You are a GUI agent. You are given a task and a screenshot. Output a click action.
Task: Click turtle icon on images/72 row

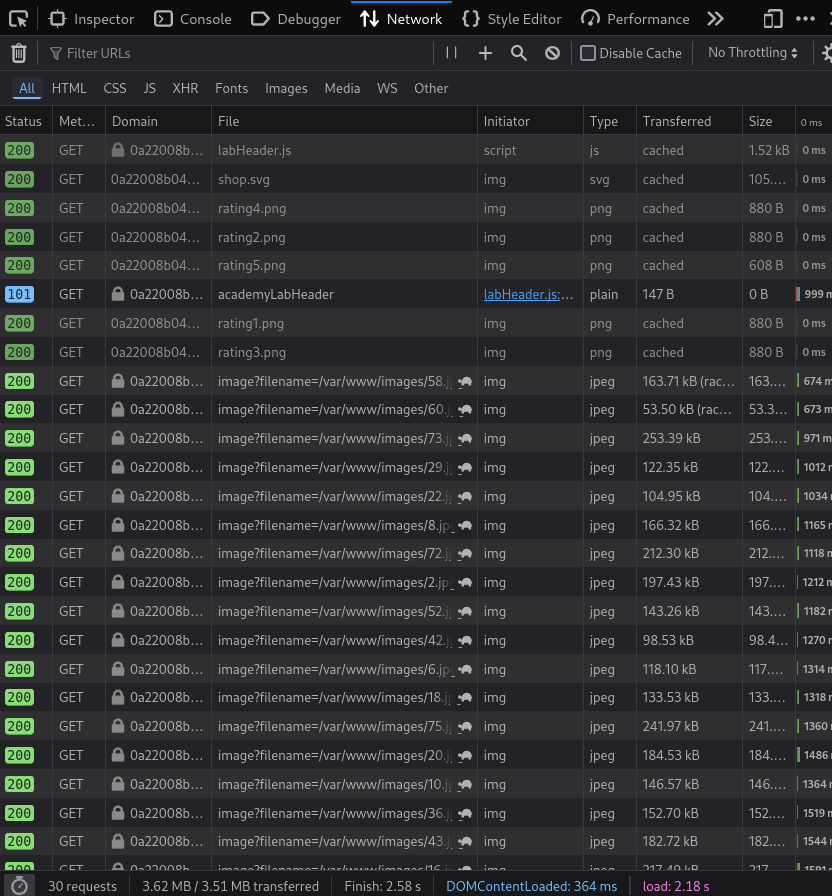click(x=465, y=553)
